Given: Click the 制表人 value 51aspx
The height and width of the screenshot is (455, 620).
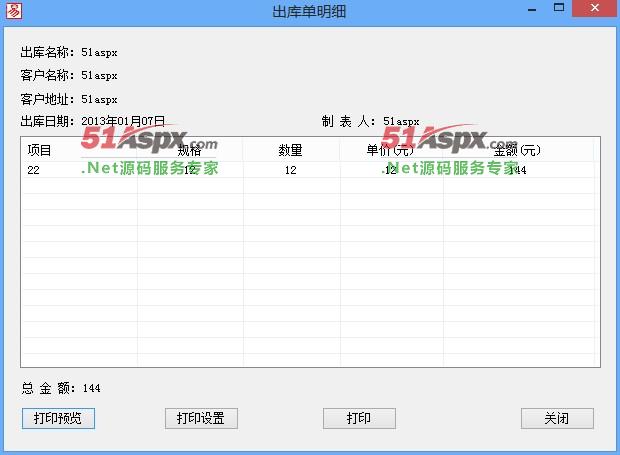Looking at the screenshot, I should click(x=401, y=121).
